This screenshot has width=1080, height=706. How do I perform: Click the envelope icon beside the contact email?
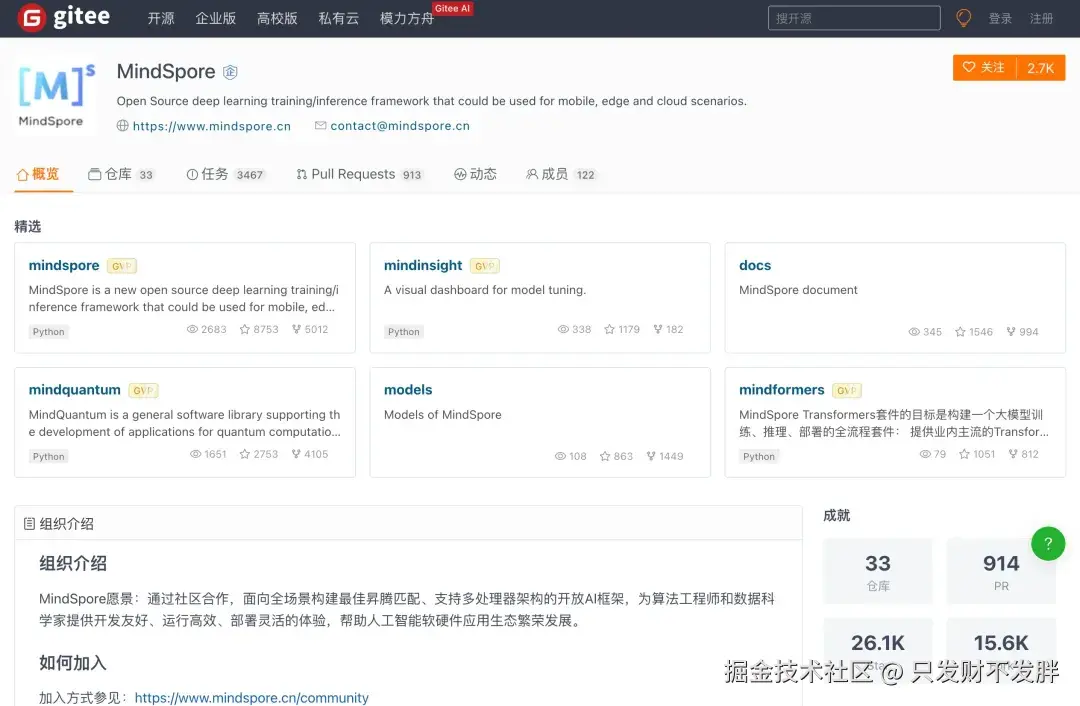coord(321,125)
